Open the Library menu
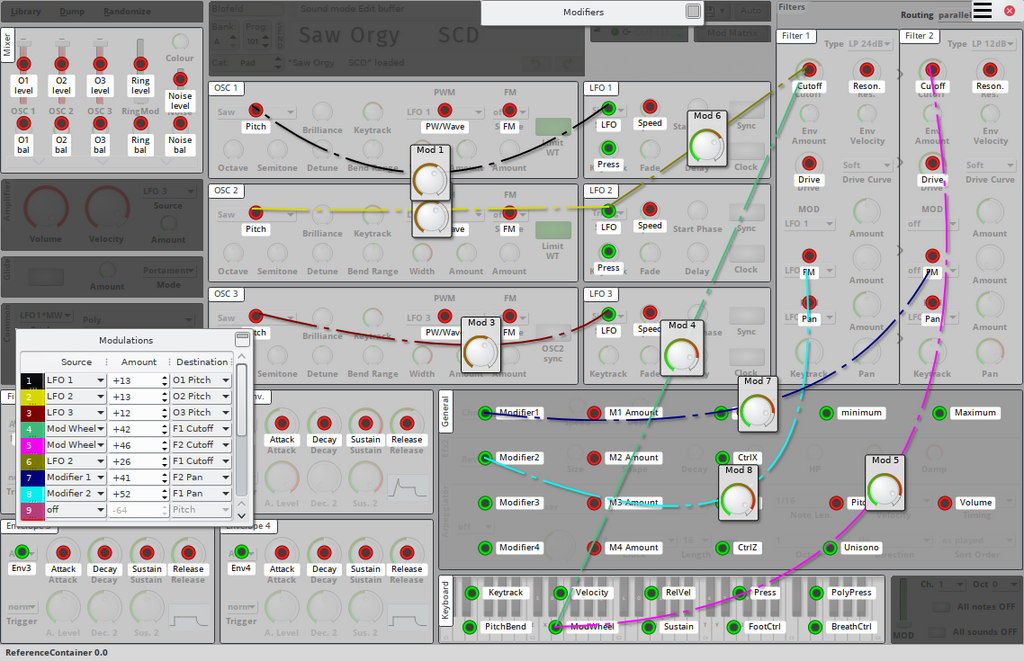The image size is (1024, 661). point(27,11)
